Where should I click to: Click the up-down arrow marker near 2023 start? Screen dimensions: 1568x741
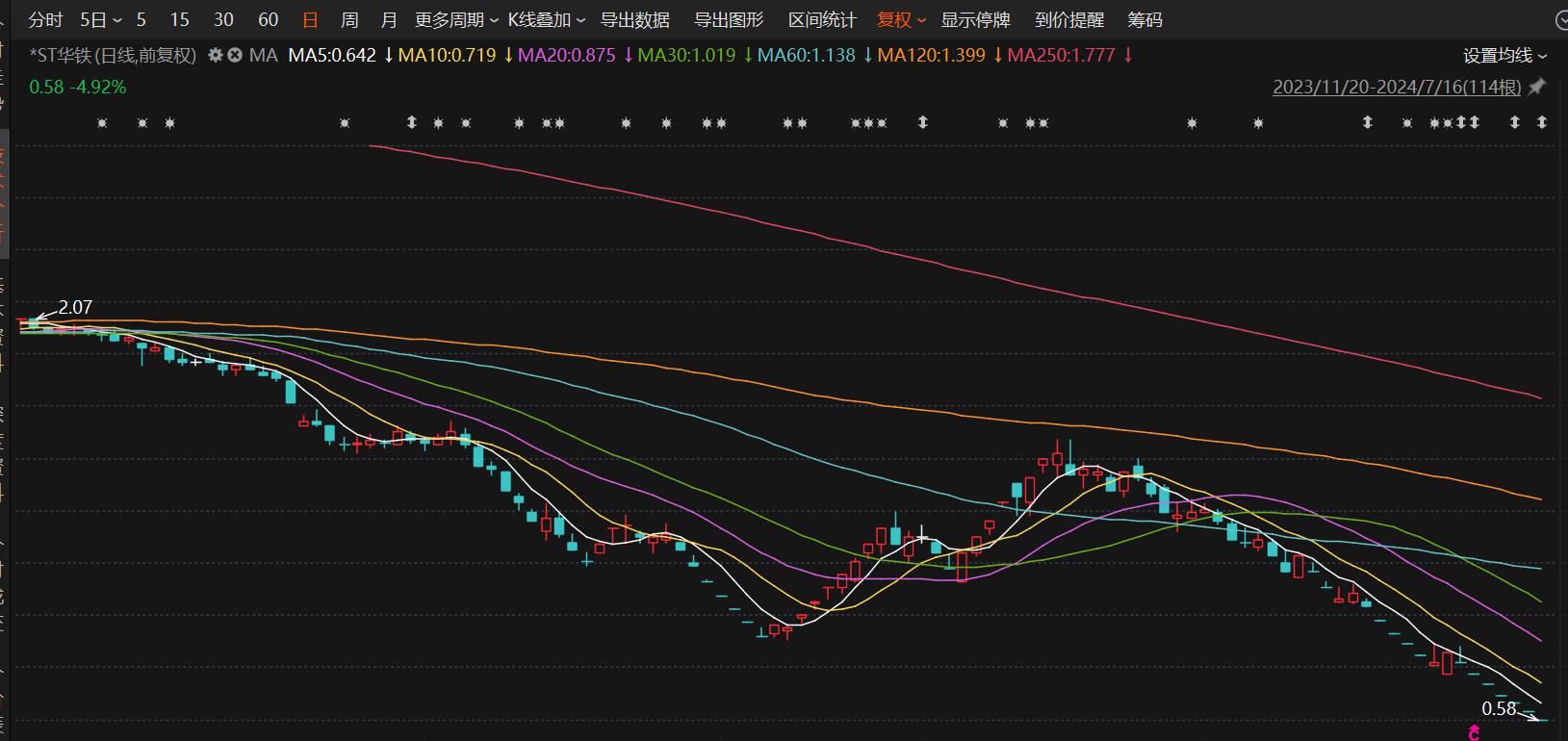(412, 122)
